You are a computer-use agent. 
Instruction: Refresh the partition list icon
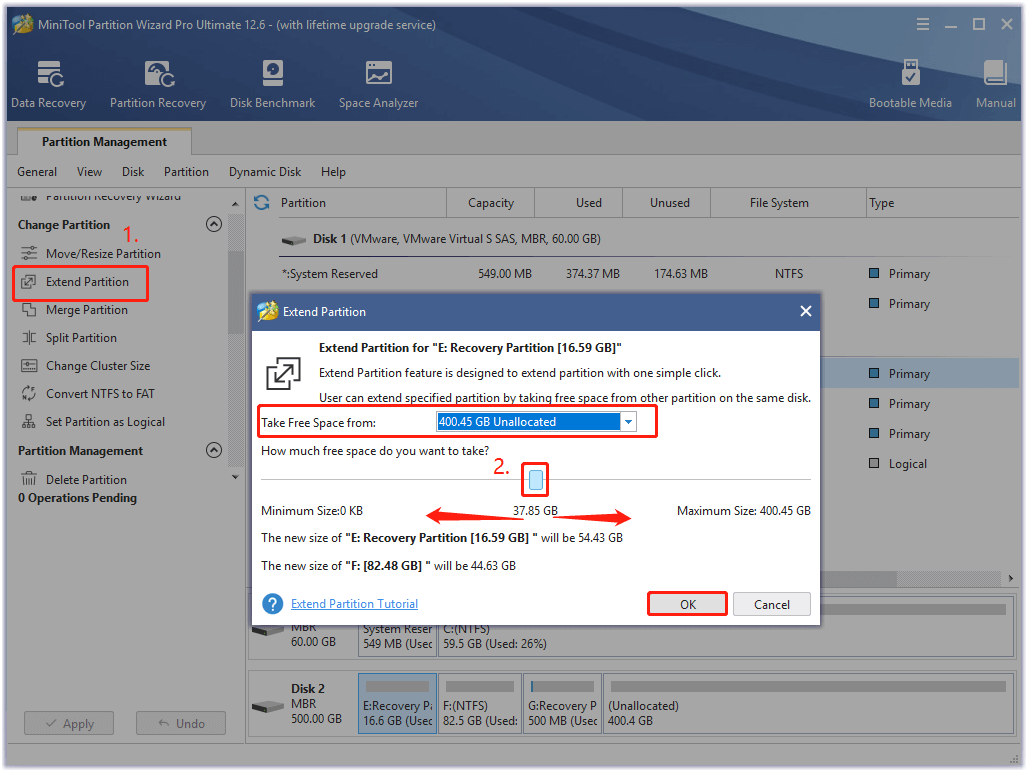click(x=262, y=203)
